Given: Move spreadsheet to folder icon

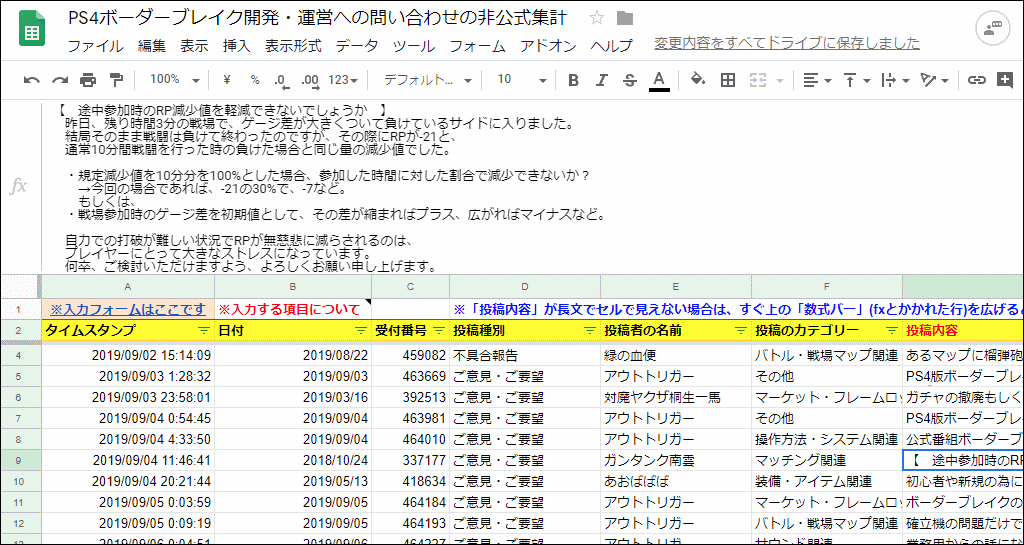Looking at the screenshot, I should pyautogui.click(x=625, y=18).
